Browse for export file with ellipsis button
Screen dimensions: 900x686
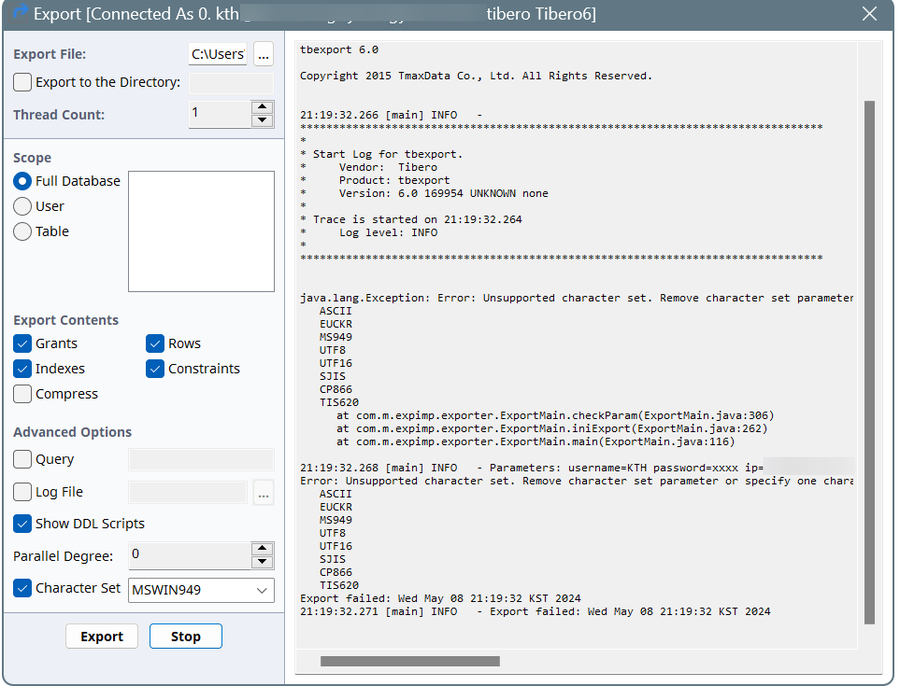263,54
